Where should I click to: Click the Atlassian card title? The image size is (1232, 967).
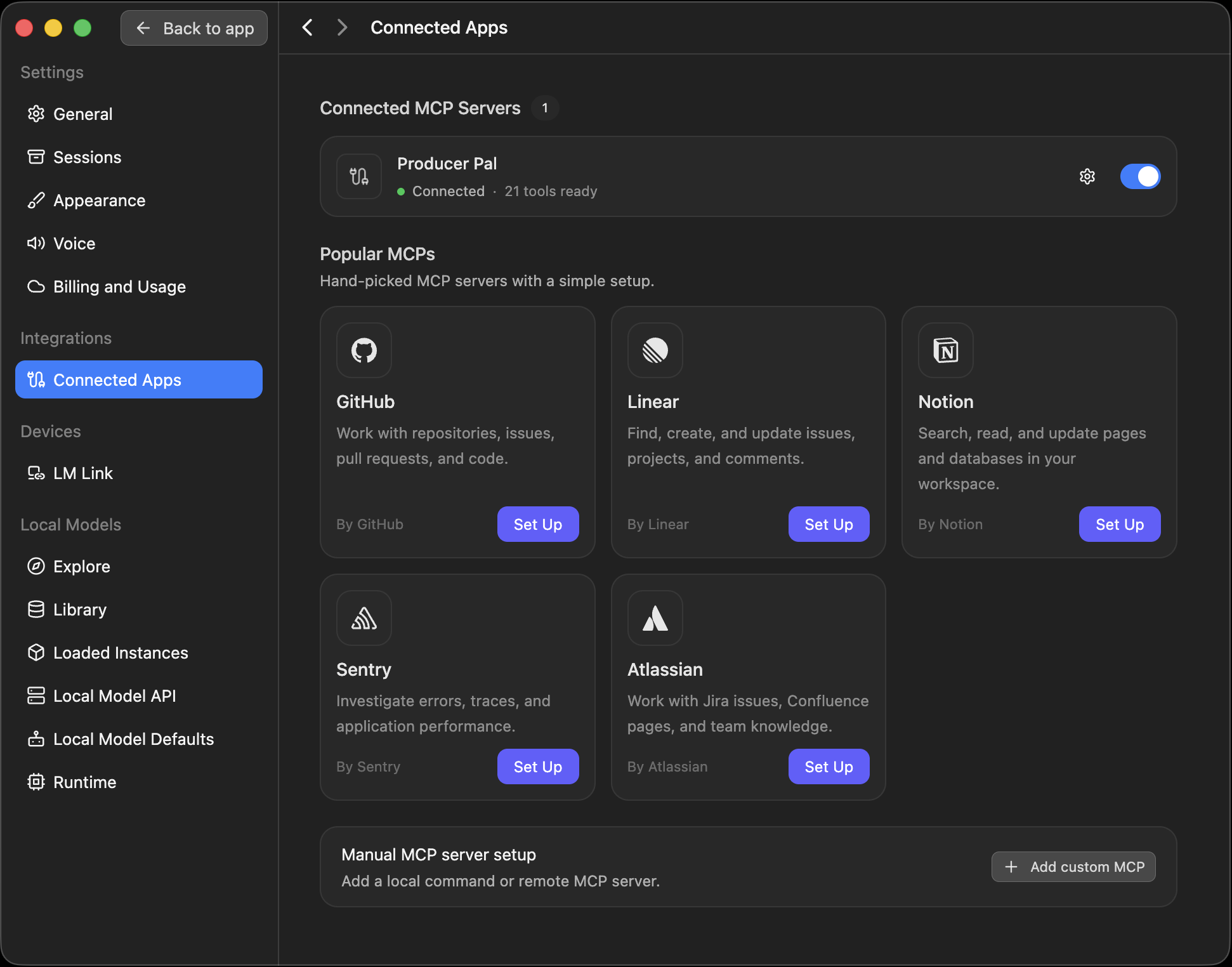tap(665, 669)
